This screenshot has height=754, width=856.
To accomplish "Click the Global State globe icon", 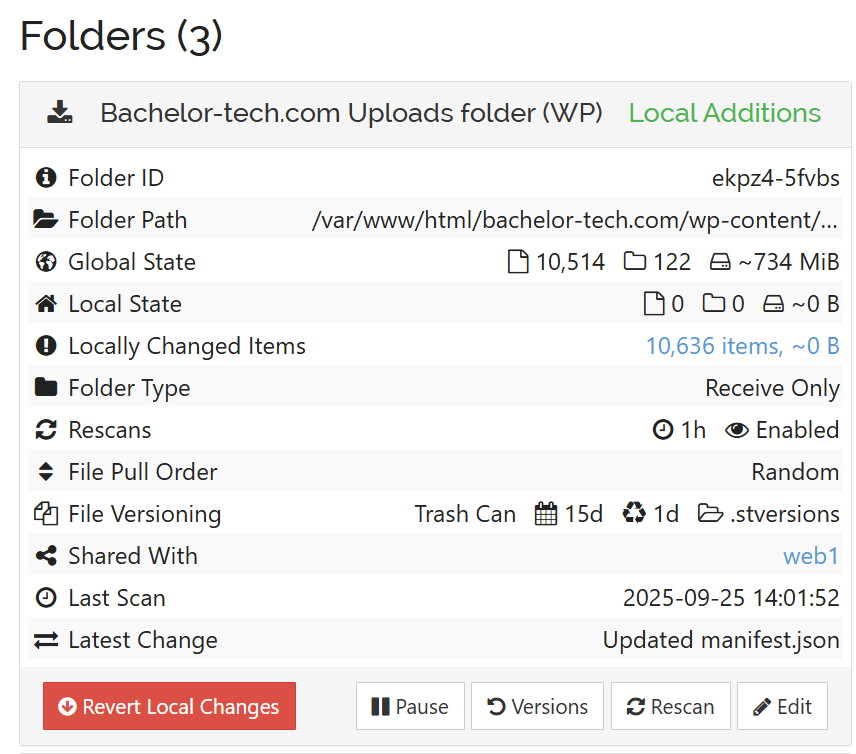I will pos(46,261).
